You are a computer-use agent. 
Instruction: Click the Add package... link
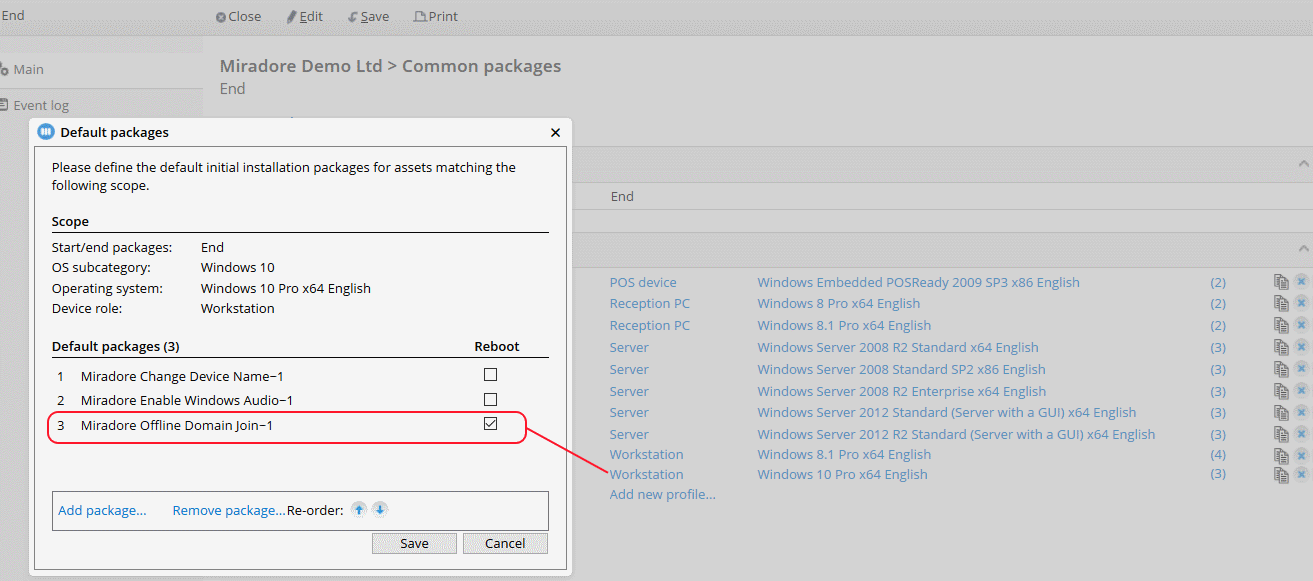coord(102,510)
